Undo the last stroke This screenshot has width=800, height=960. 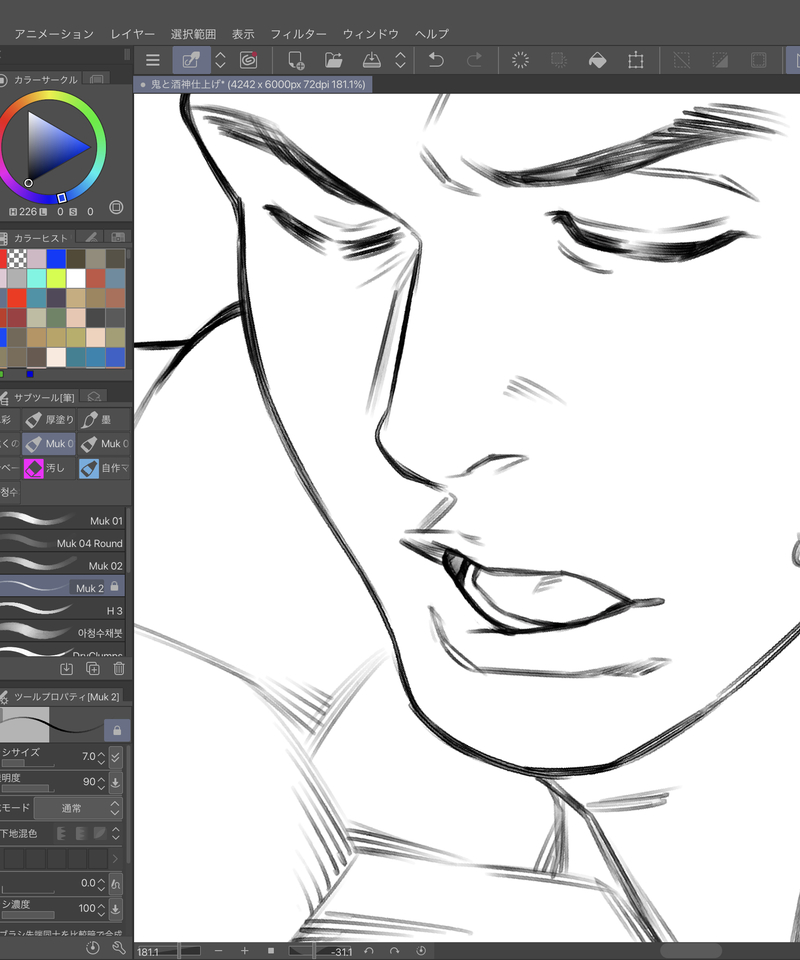tap(436, 60)
